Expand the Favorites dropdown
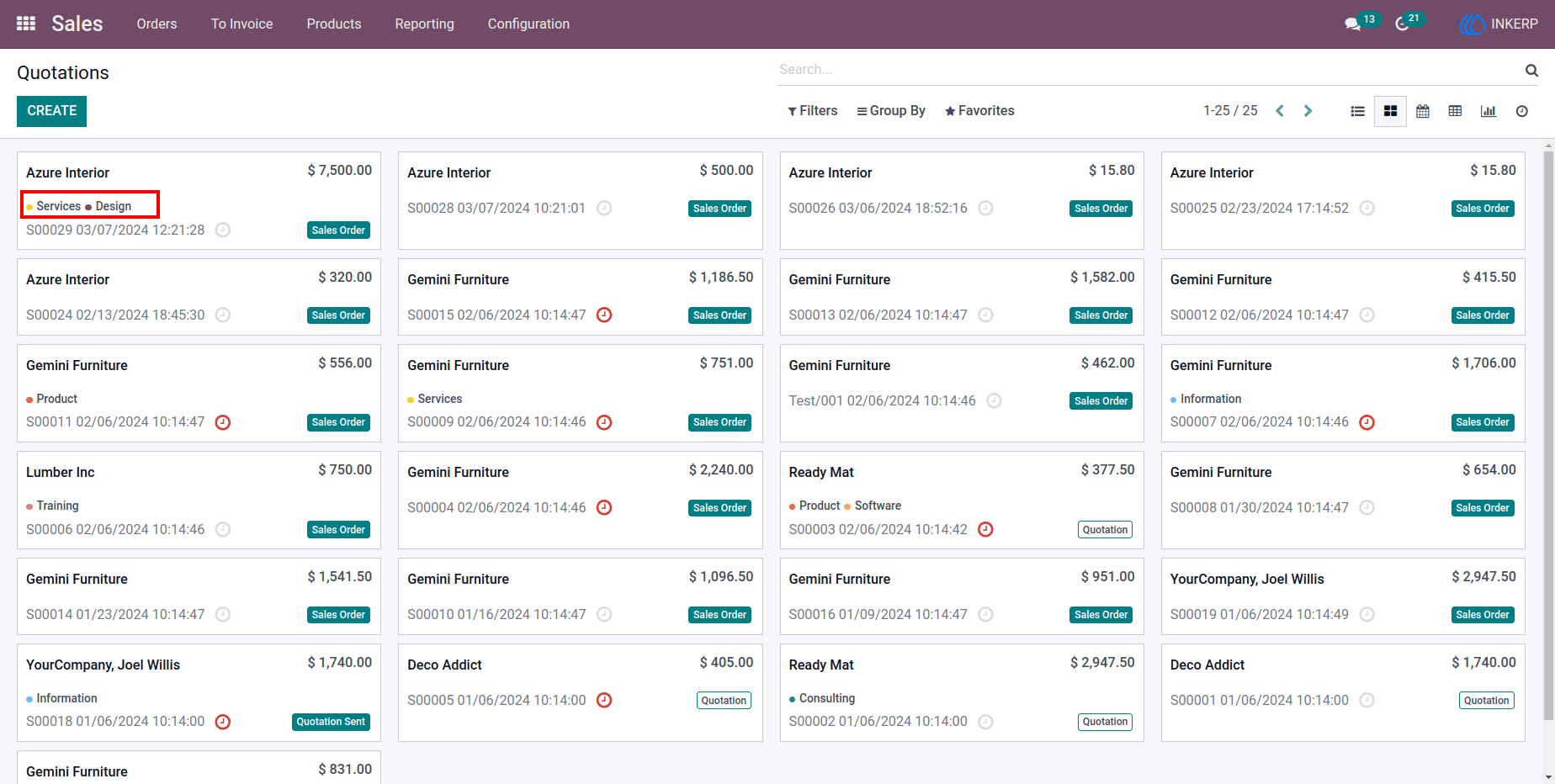 pos(979,111)
